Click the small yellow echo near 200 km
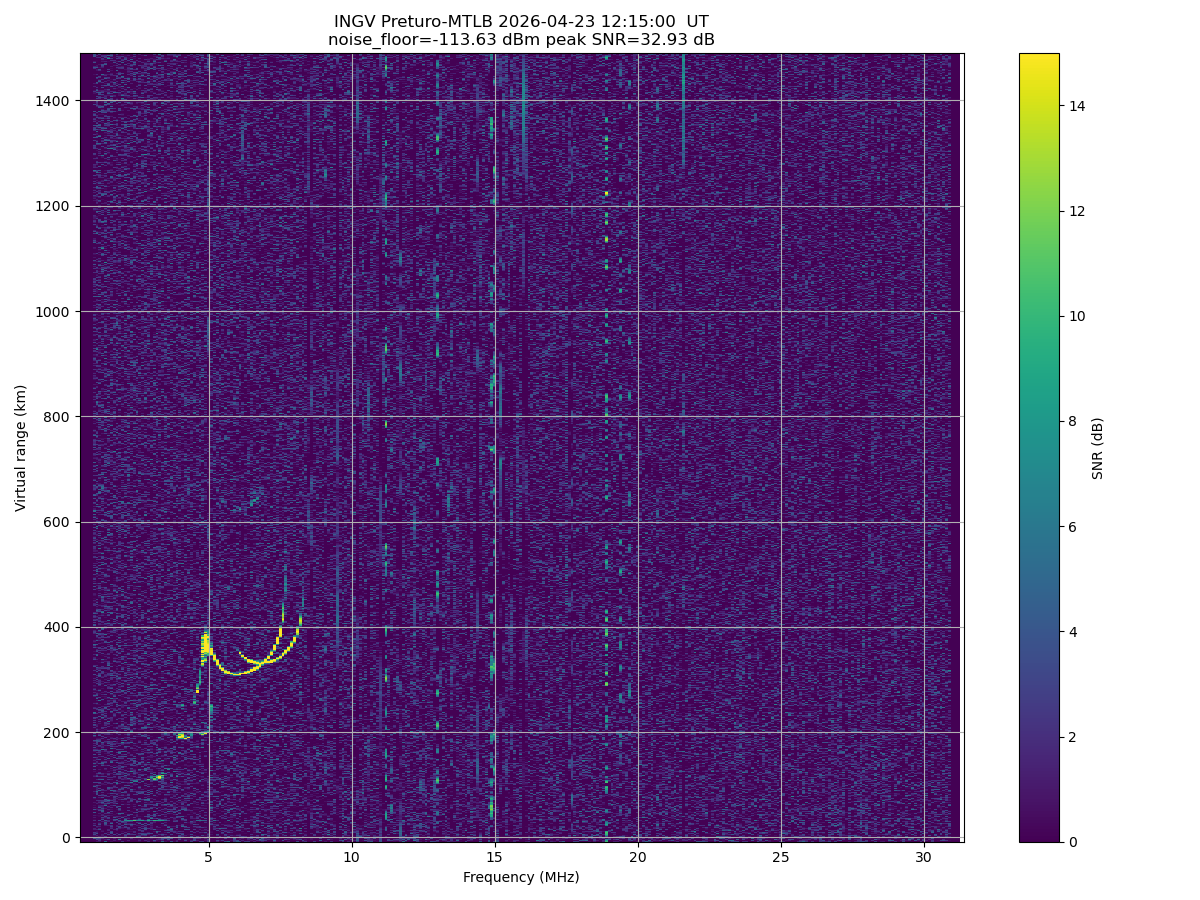The width and height of the screenshot is (1200, 900). pos(182,736)
